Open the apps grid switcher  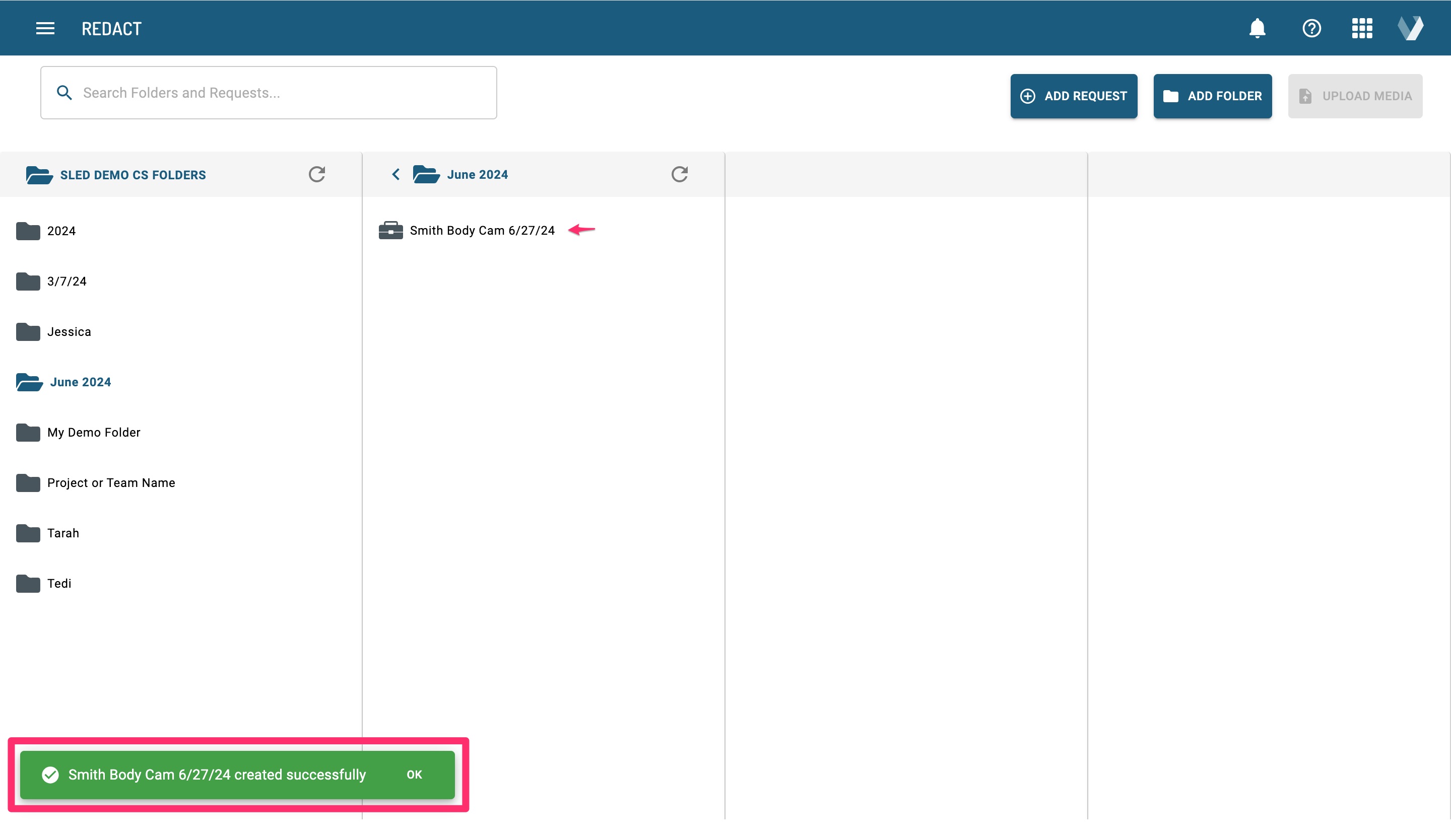pyautogui.click(x=1362, y=28)
